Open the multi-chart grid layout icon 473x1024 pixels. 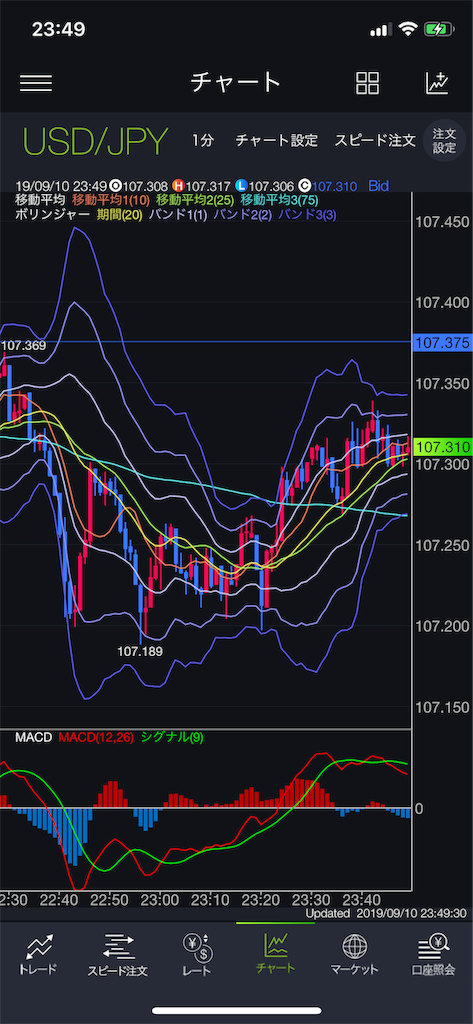(x=367, y=83)
